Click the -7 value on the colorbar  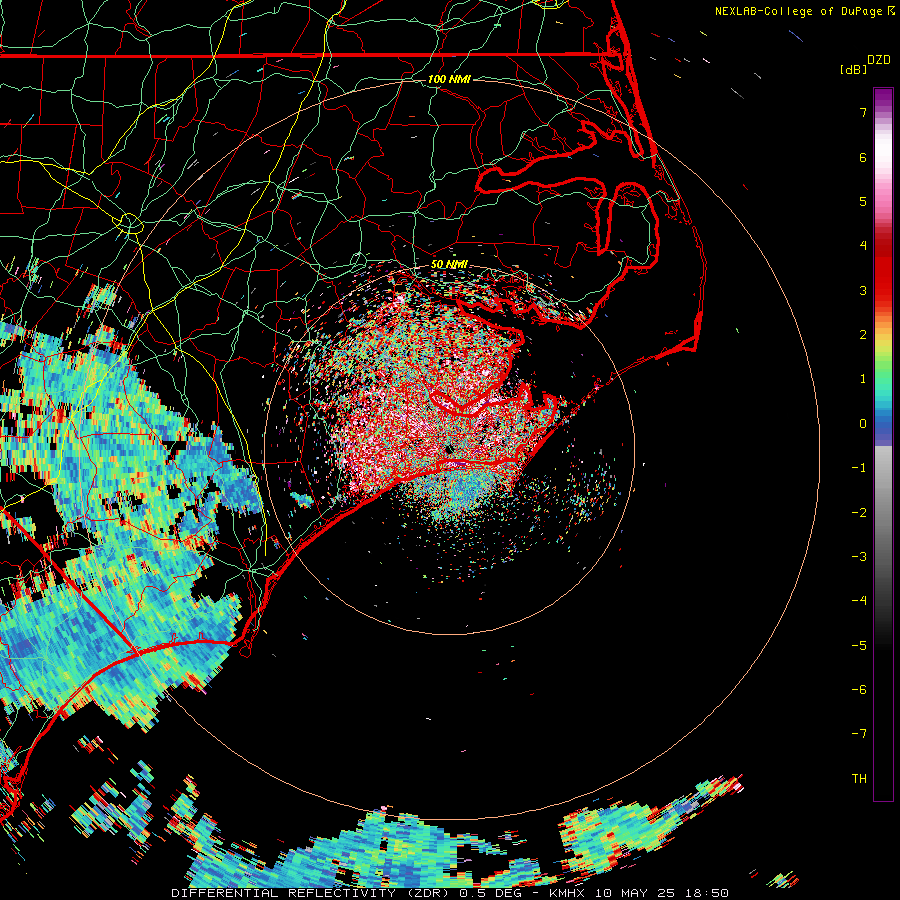(x=859, y=734)
